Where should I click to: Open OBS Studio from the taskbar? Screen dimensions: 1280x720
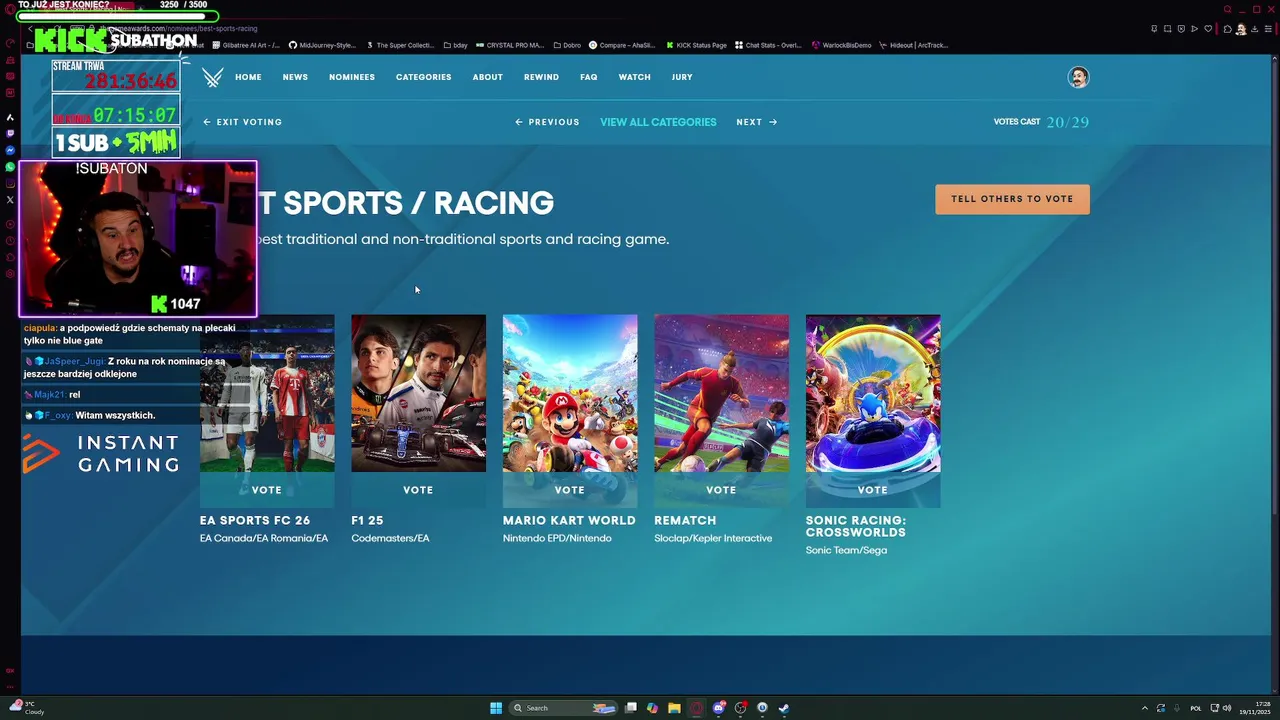click(x=740, y=708)
